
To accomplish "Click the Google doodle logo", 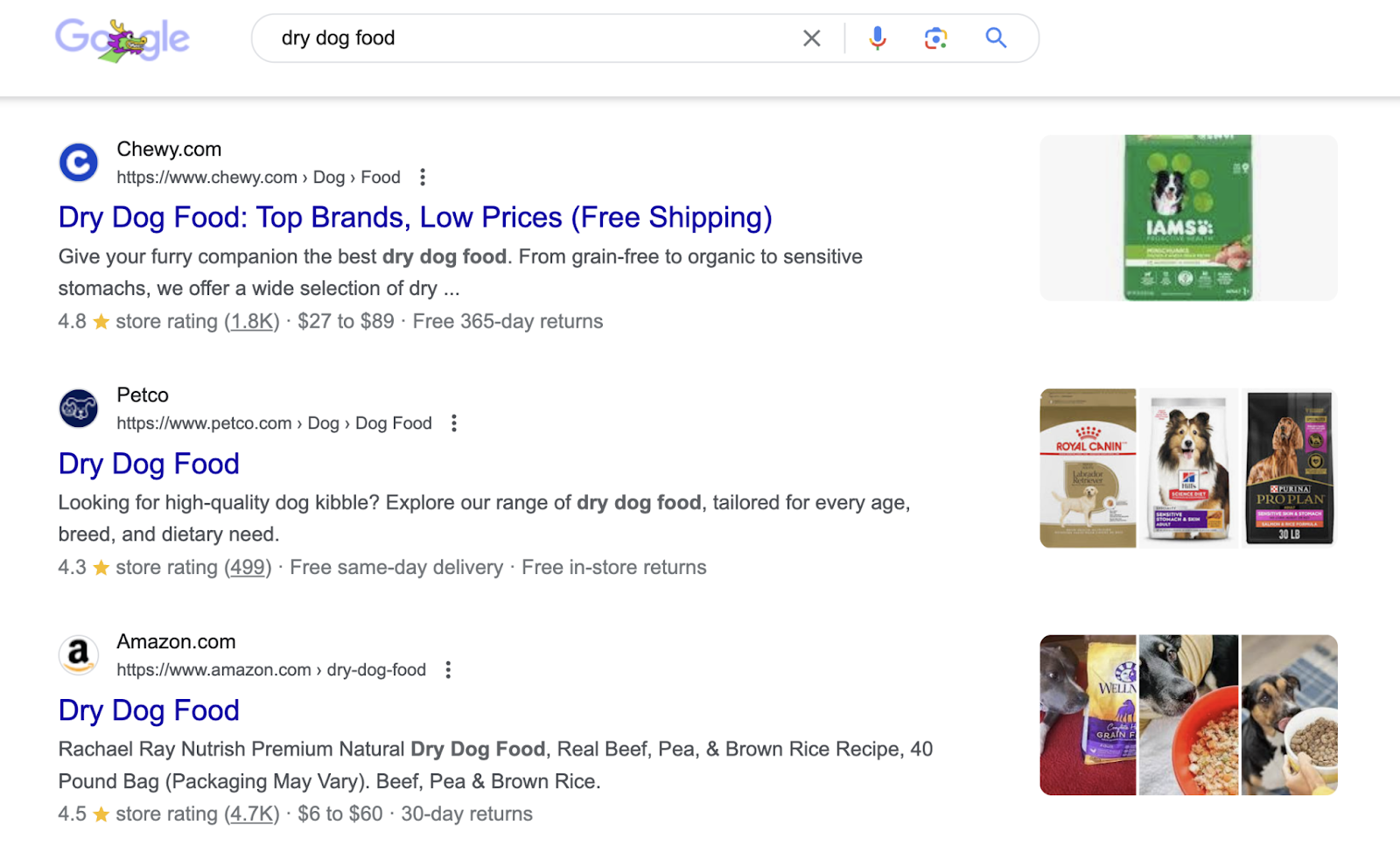I will [122, 38].
